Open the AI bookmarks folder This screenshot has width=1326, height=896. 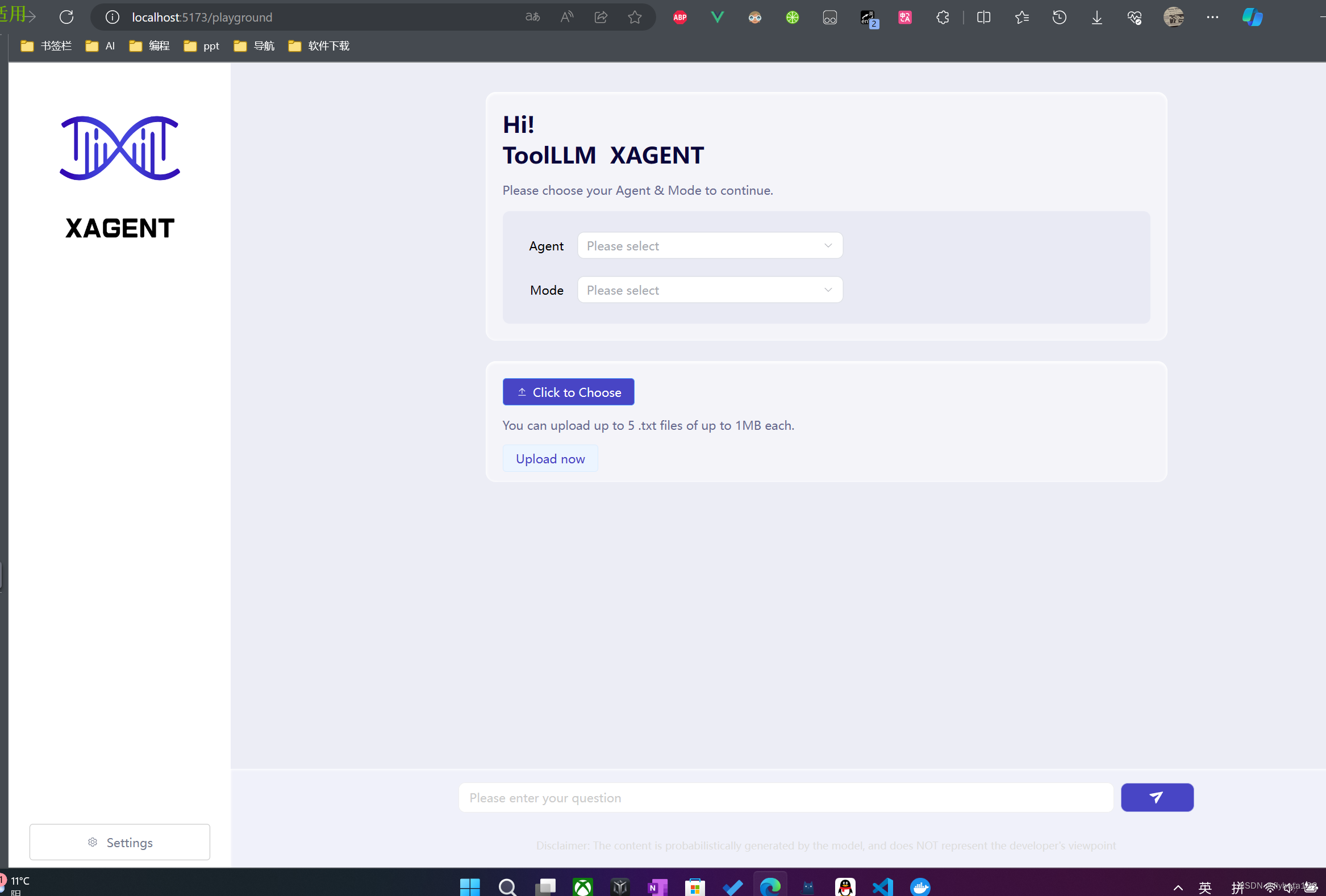[100, 45]
